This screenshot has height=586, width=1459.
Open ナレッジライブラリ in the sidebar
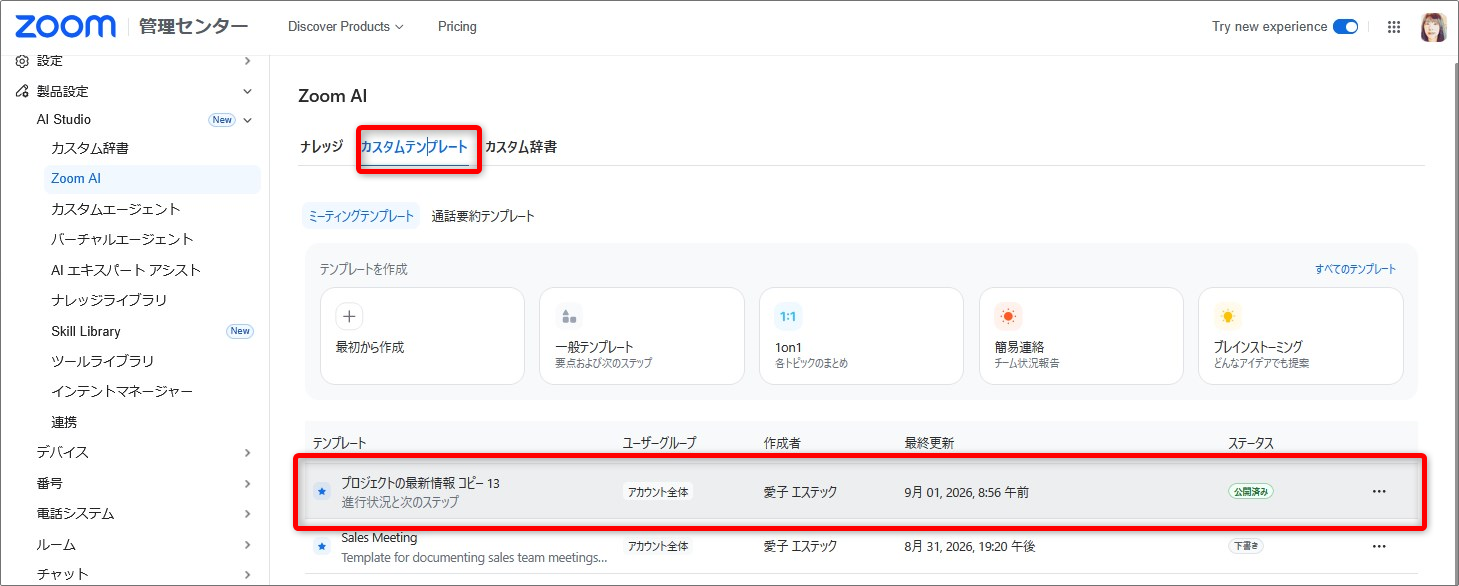click(x=109, y=300)
